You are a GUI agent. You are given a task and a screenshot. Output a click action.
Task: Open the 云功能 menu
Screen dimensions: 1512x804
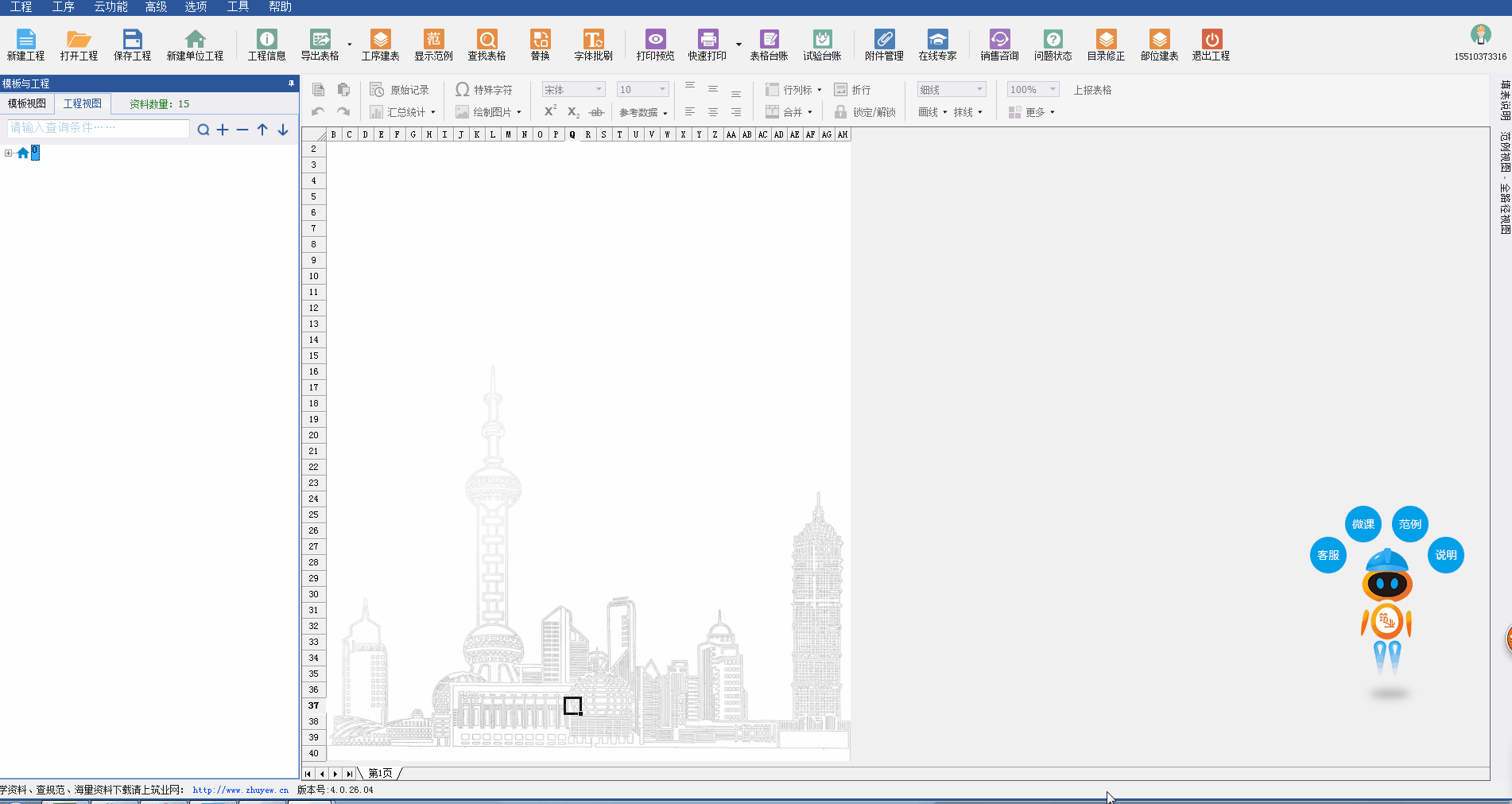tap(110, 7)
